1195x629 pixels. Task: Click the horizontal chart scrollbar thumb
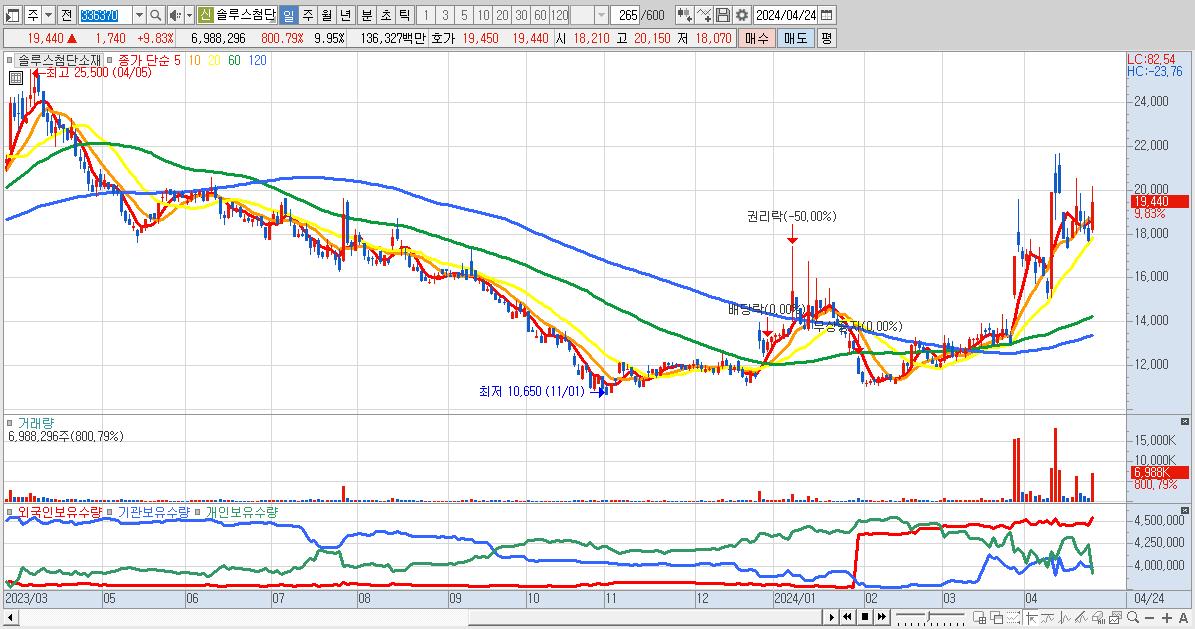[646, 617]
